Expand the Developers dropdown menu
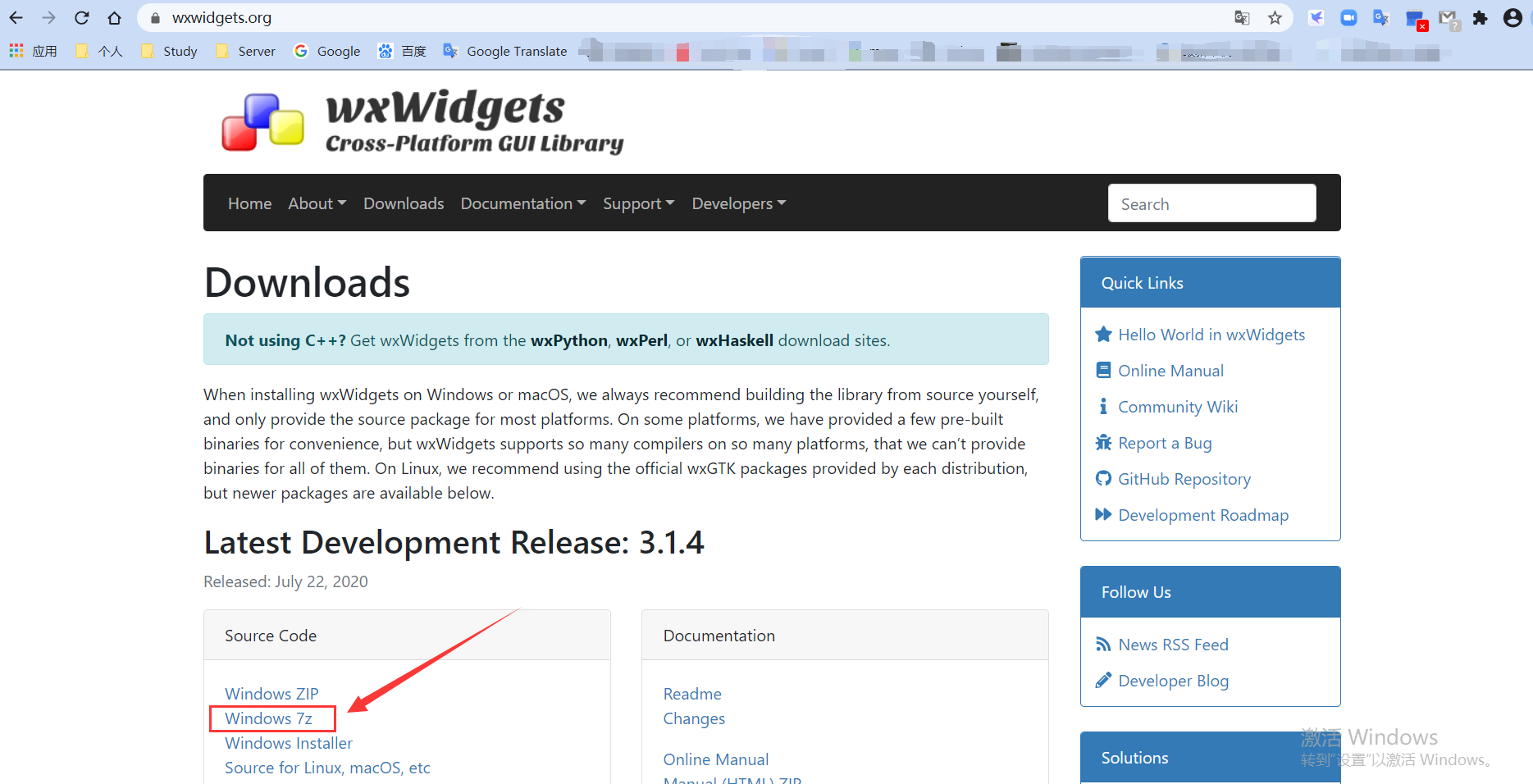 coord(739,203)
